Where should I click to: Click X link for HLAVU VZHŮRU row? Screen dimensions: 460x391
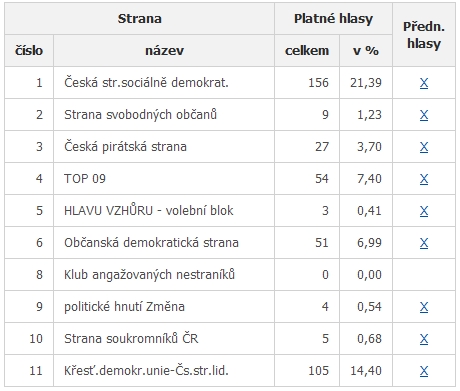click(424, 211)
